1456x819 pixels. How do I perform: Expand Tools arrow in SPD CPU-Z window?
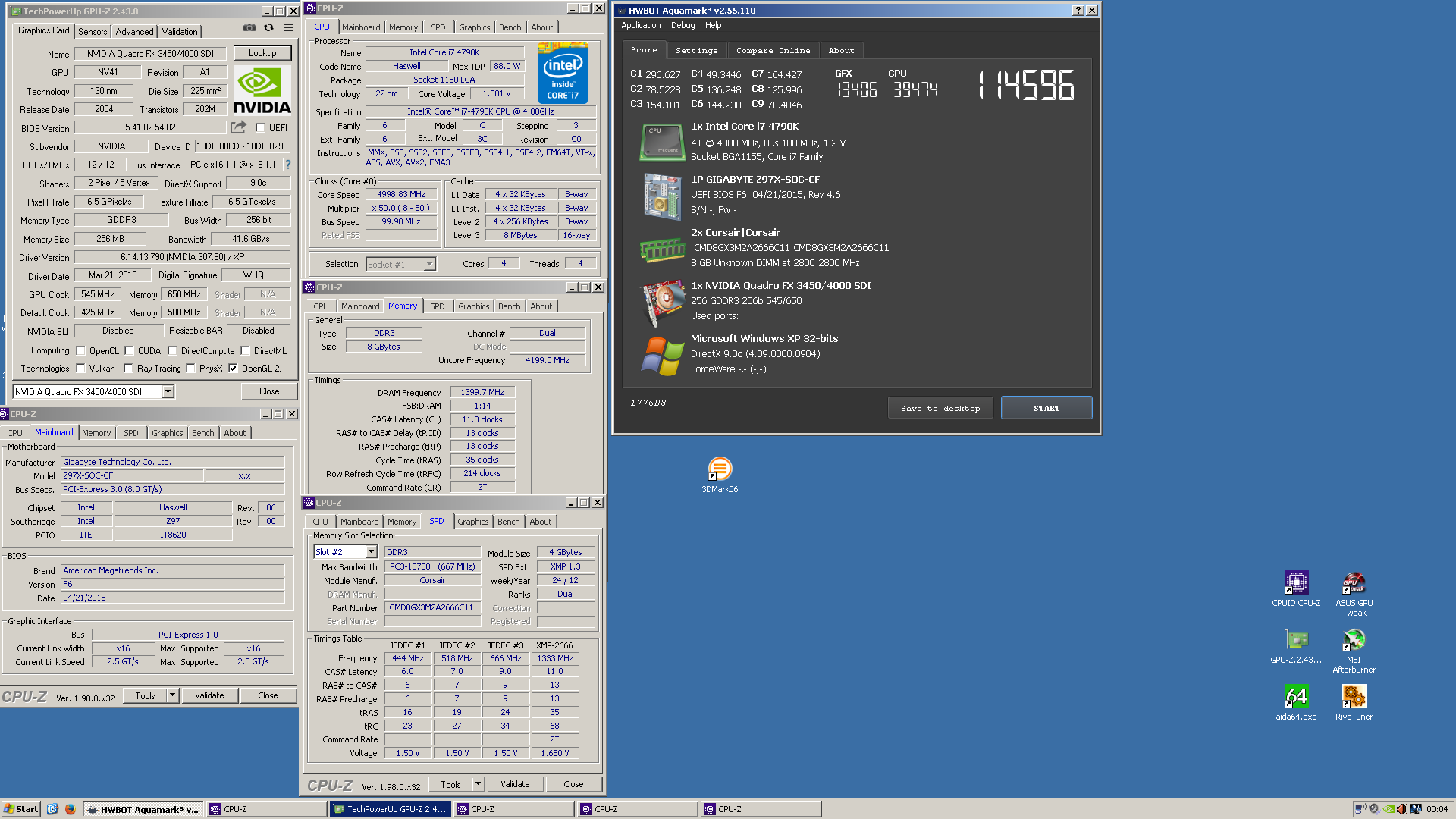(479, 783)
